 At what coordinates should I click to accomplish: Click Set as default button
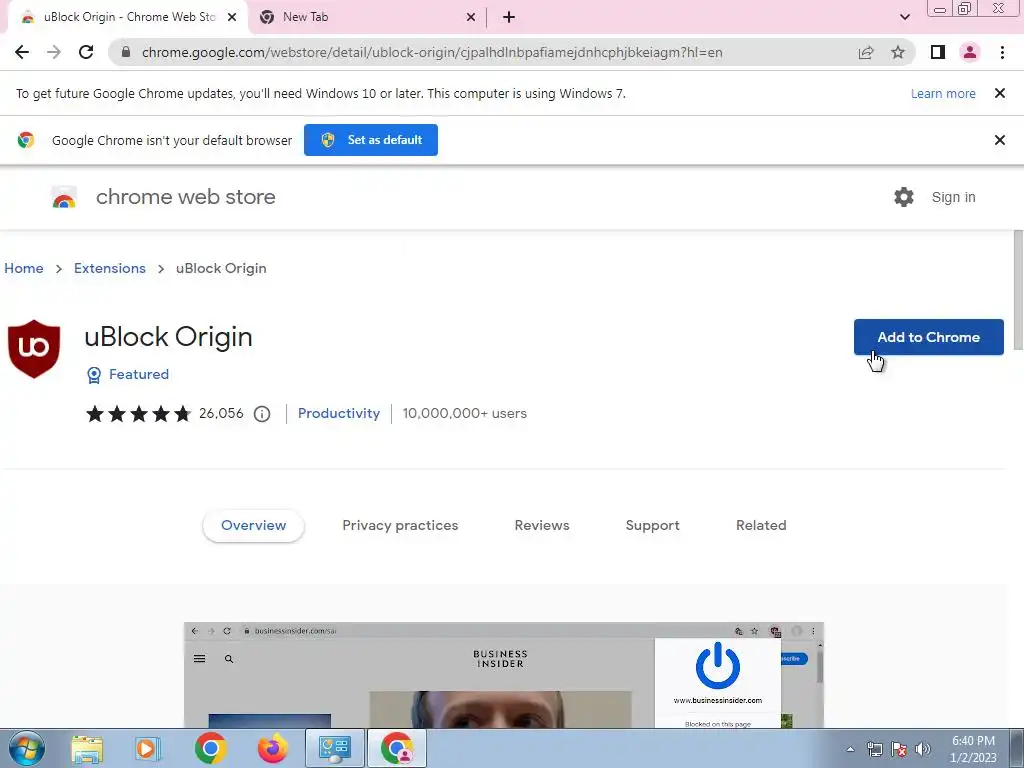(x=371, y=140)
